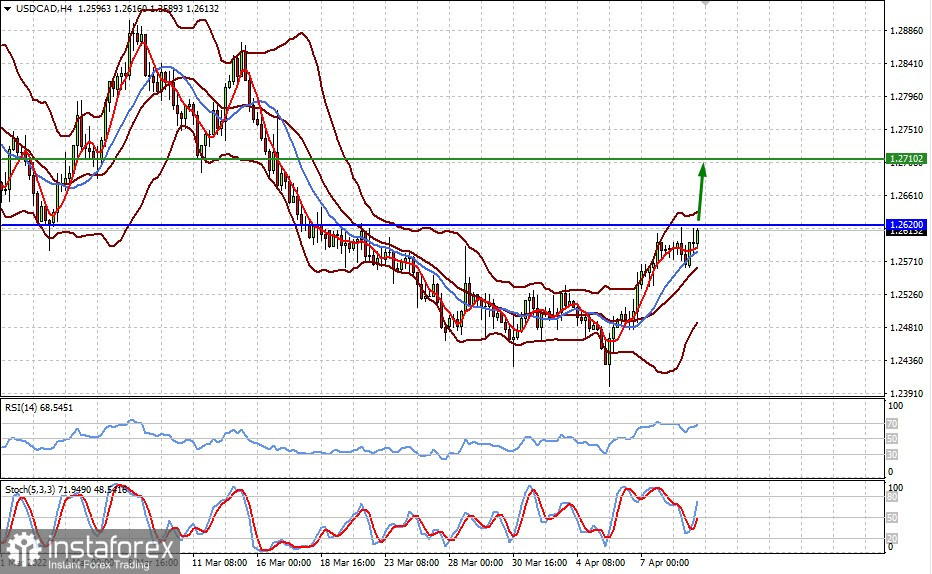Click the 30 Mar 16:00 time label

[x=540, y=563]
